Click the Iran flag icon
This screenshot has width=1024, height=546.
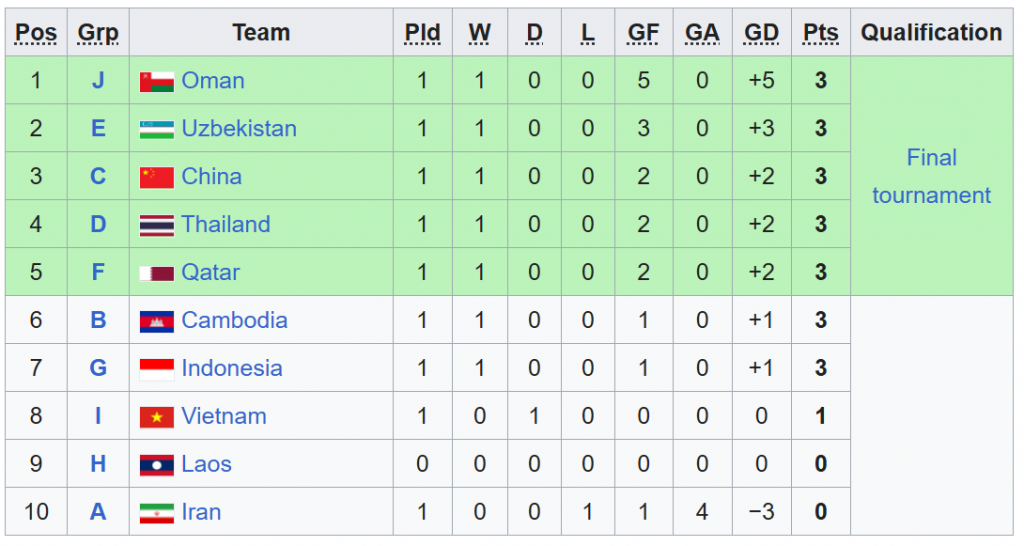(x=157, y=513)
